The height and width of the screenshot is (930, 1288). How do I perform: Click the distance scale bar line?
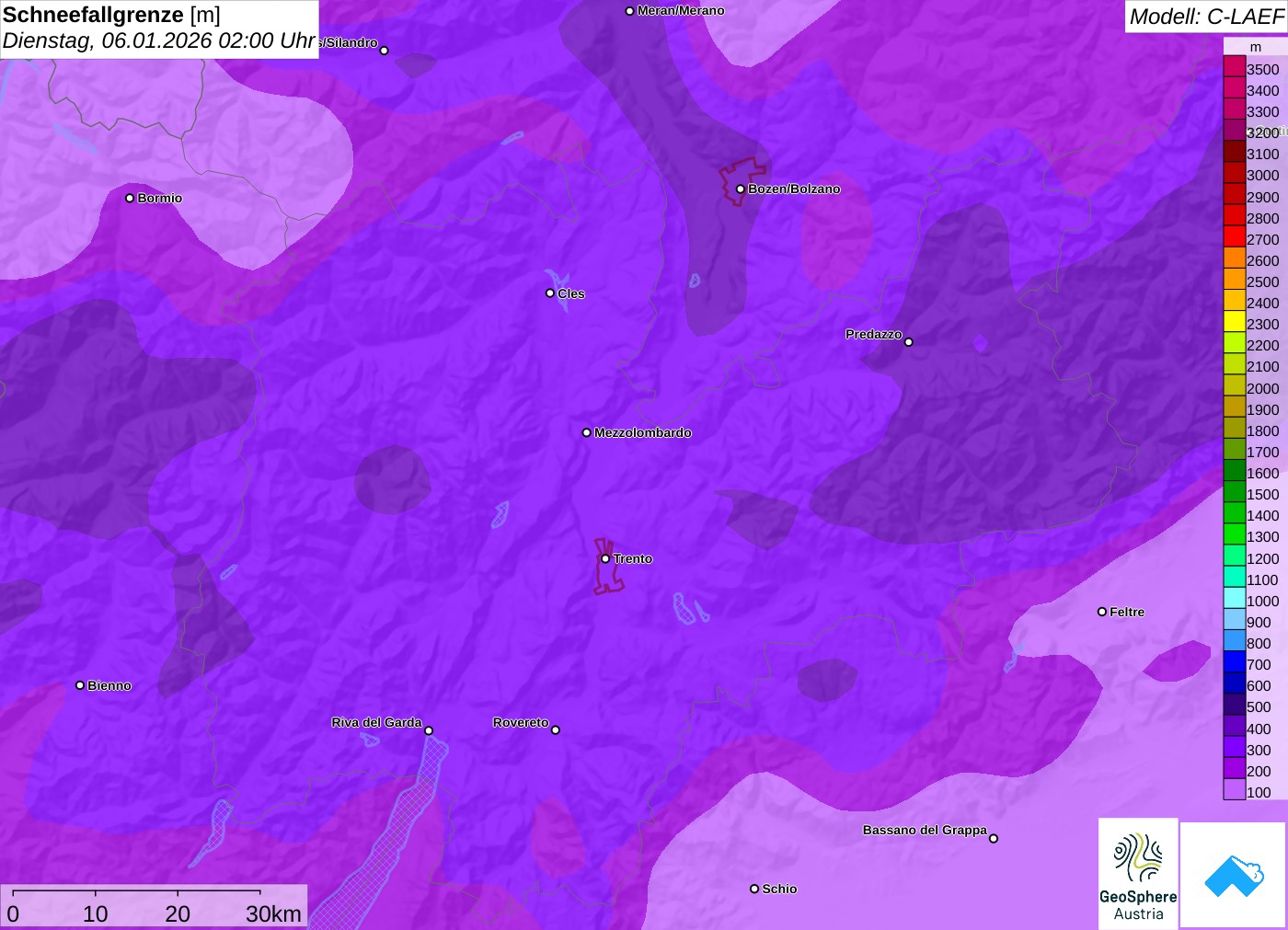click(x=136, y=892)
